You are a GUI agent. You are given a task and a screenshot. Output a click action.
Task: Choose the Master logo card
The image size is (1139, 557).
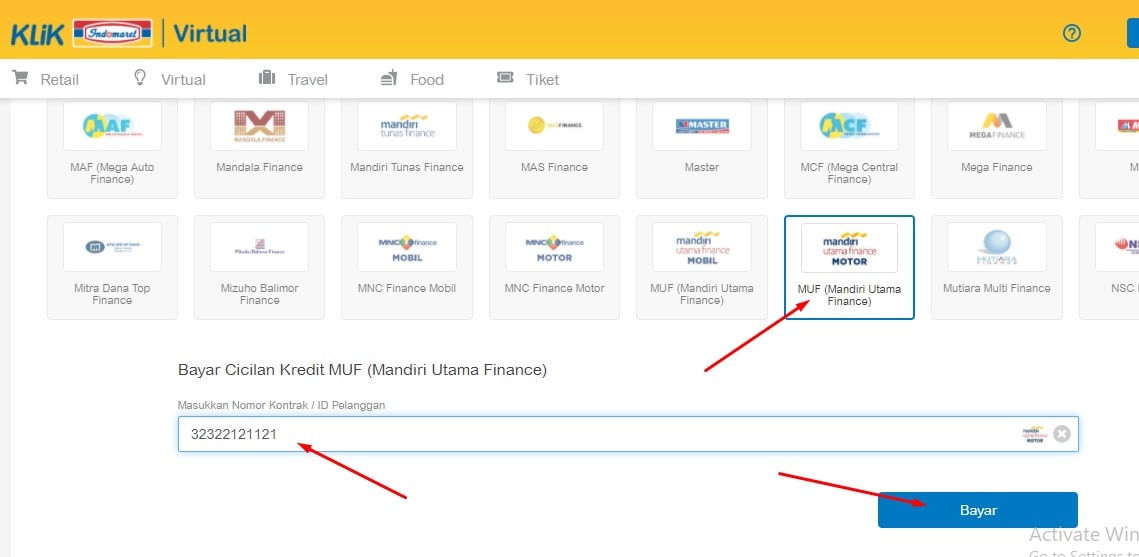point(702,126)
